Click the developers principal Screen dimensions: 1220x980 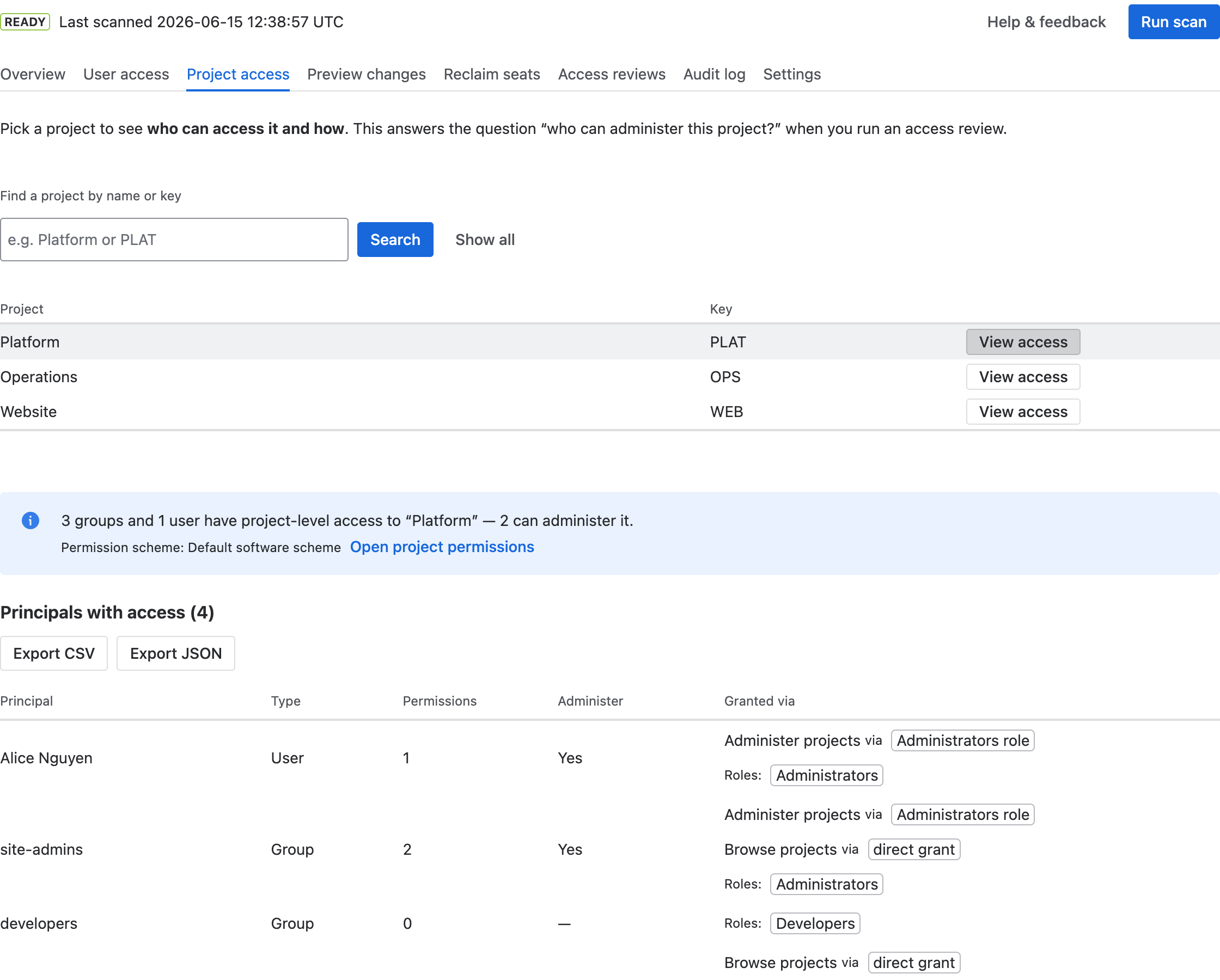39,924
